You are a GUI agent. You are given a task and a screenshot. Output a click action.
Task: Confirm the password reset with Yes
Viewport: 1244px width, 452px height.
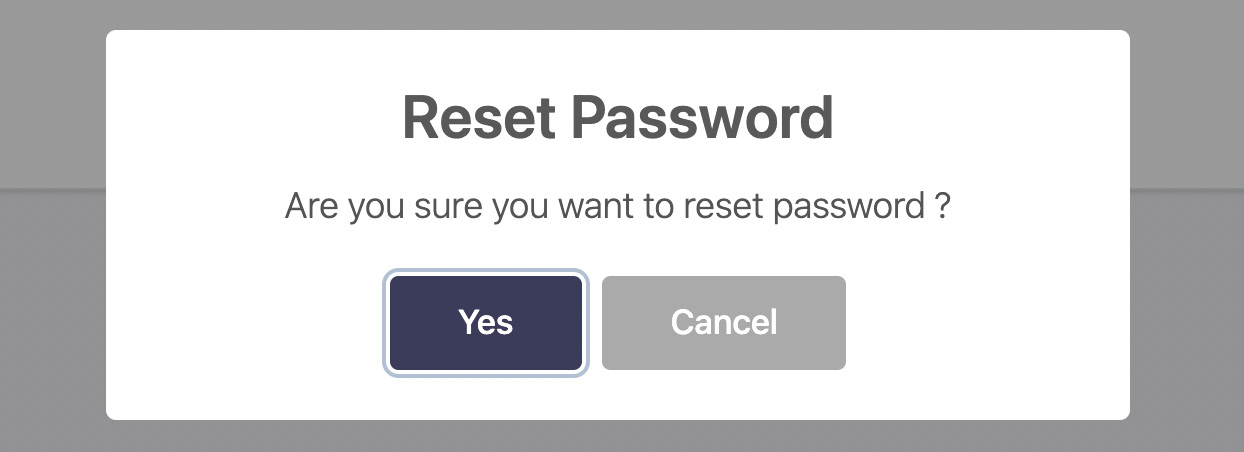tap(486, 323)
